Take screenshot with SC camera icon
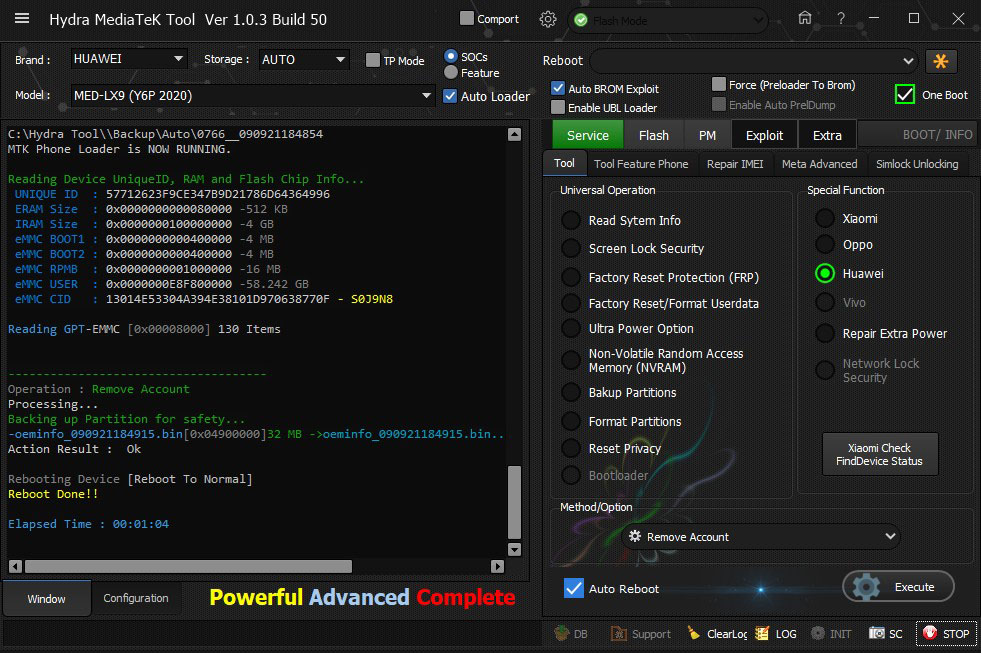Image resolution: width=981 pixels, height=653 pixels. click(x=877, y=633)
